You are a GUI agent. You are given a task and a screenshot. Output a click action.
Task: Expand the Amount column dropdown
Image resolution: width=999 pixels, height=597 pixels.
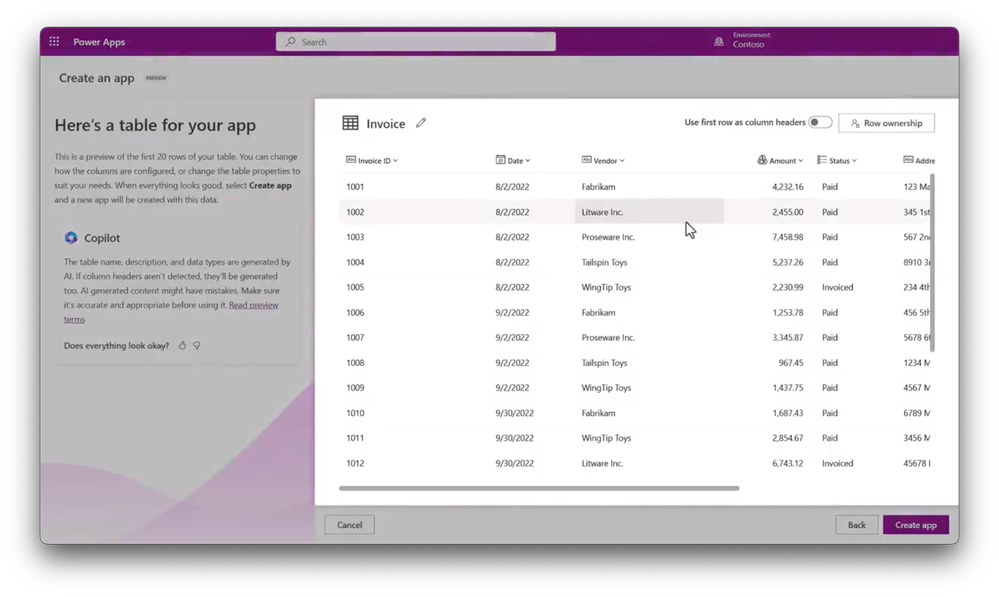pyautogui.click(x=800, y=161)
